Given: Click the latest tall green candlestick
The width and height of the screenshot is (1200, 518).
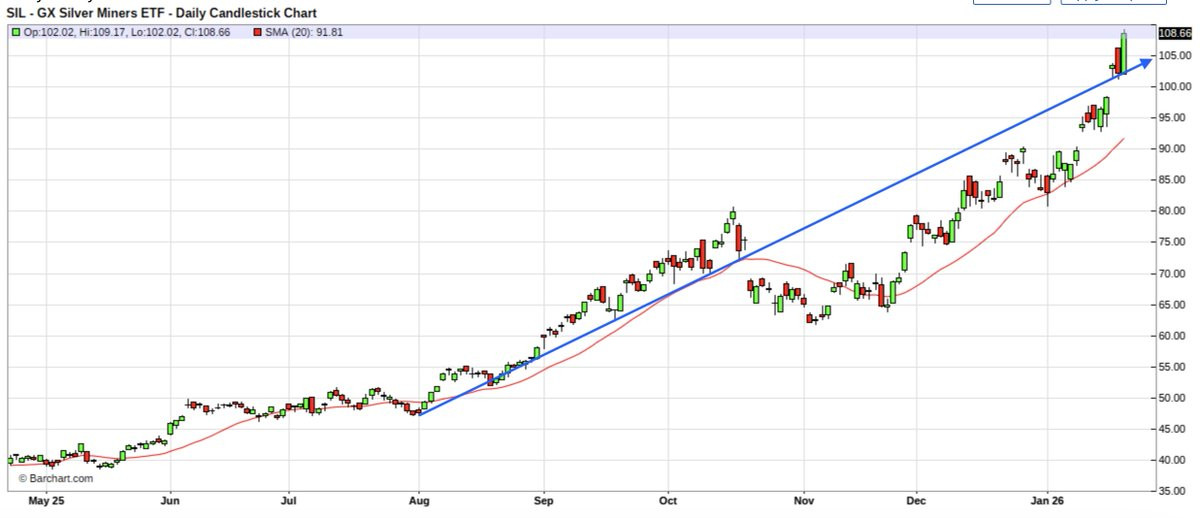Looking at the screenshot, I should click(x=1125, y=53).
